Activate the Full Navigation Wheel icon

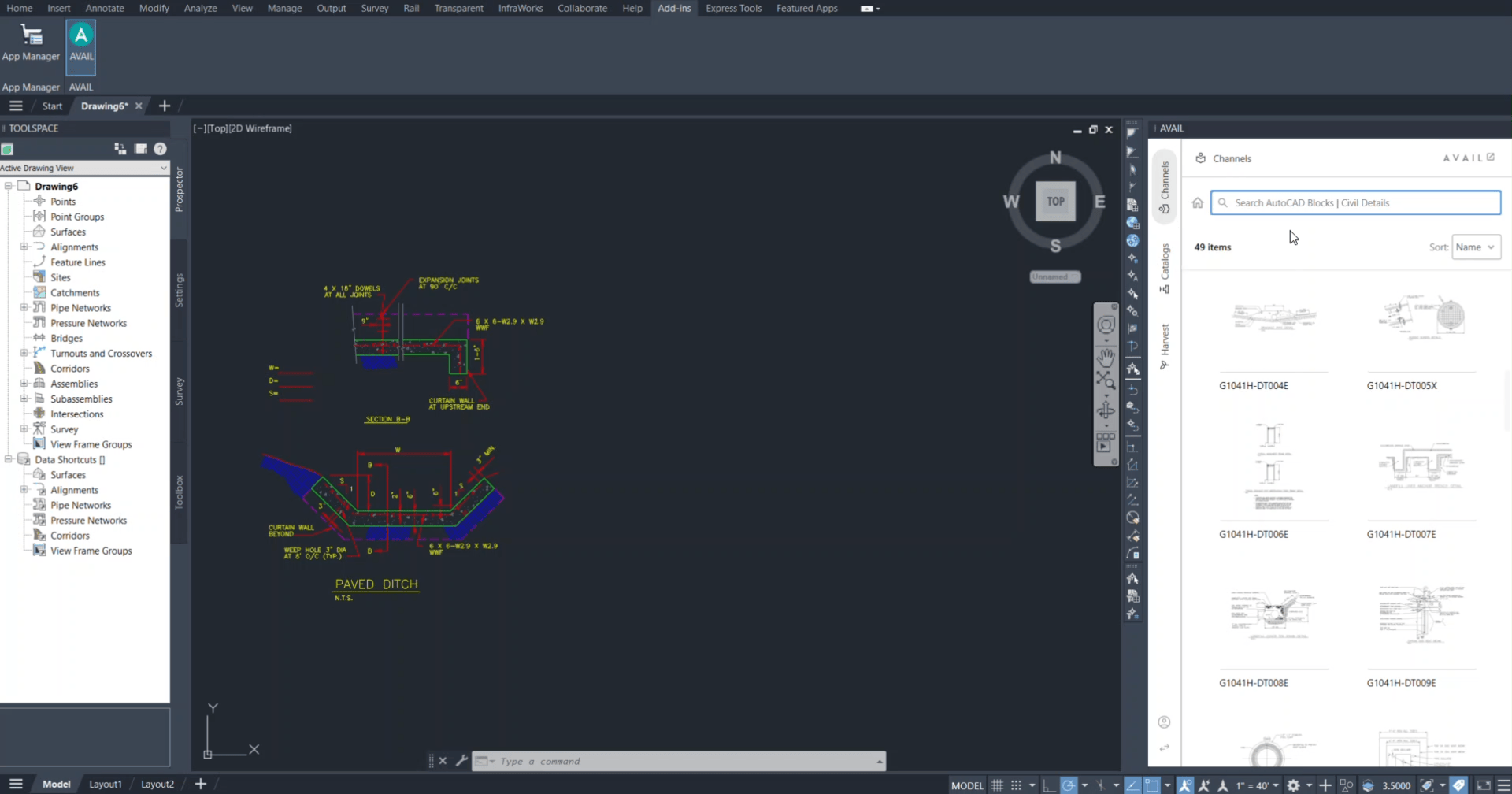click(1106, 325)
